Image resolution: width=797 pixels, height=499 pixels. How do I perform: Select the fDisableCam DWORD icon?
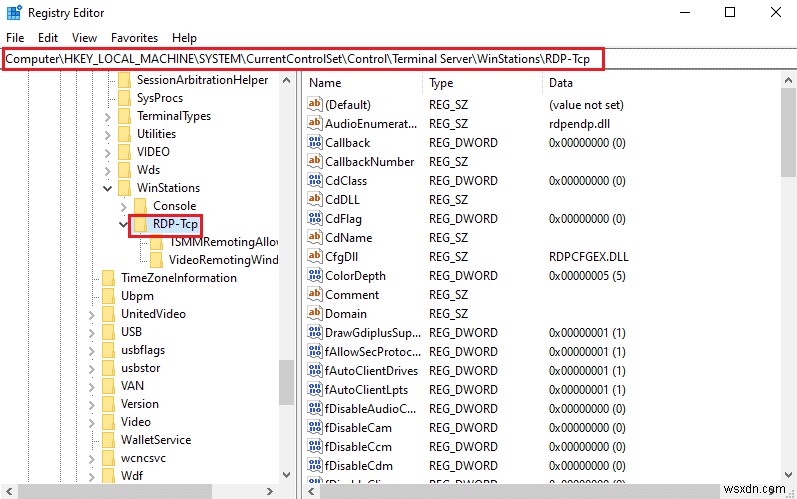click(315, 427)
